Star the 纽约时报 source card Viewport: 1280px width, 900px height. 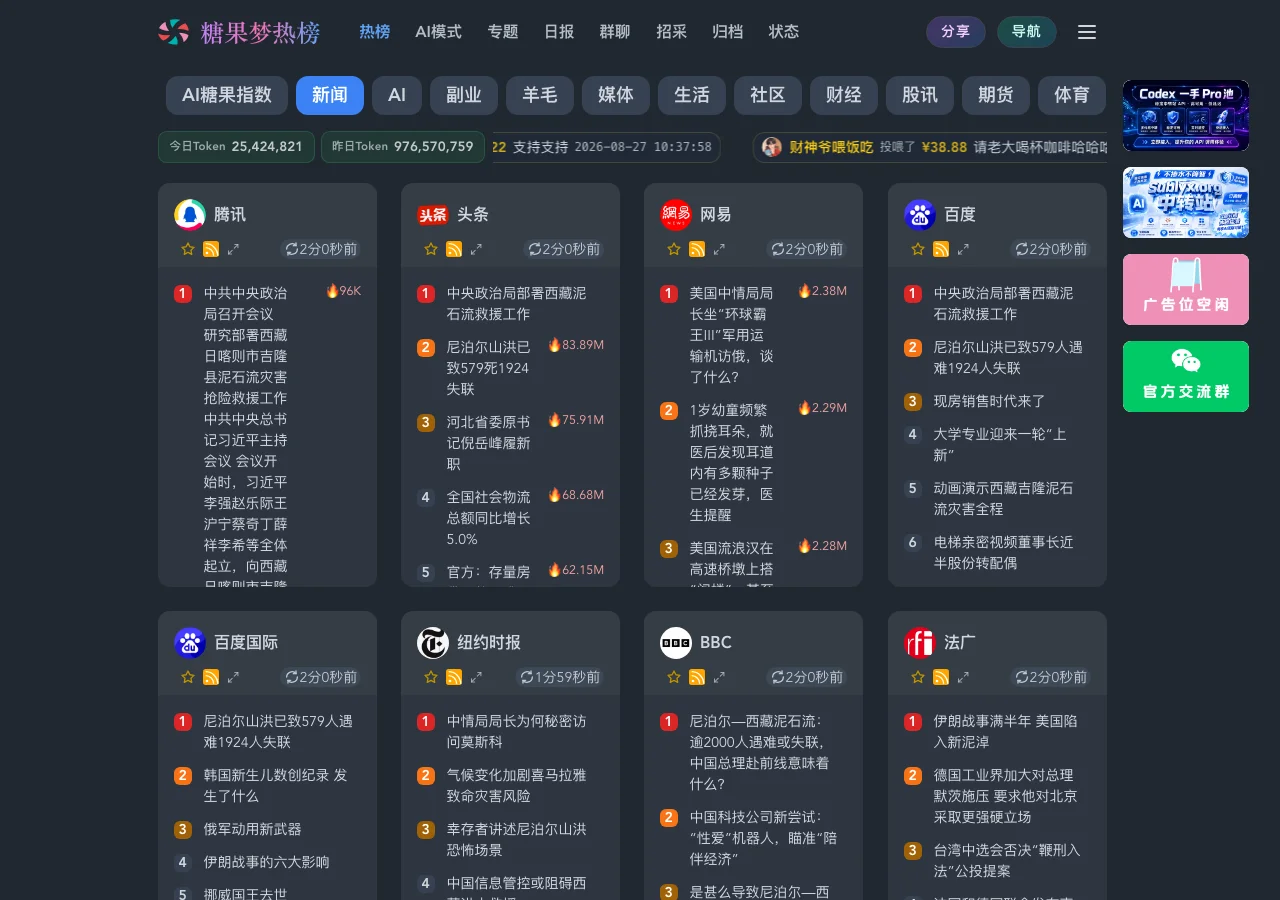[431, 677]
